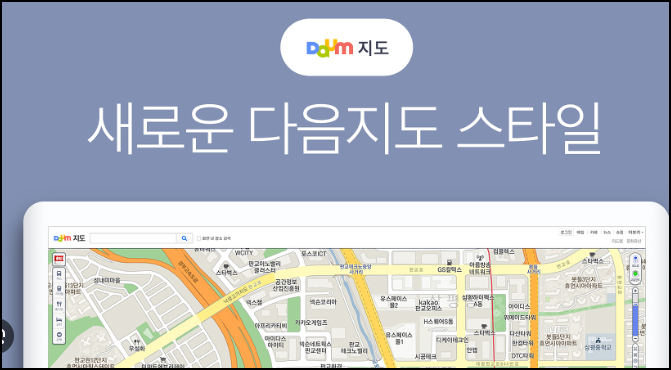671x370 pixels.
Task: Open roadview with the blue map control icon
Action: point(635,260)
